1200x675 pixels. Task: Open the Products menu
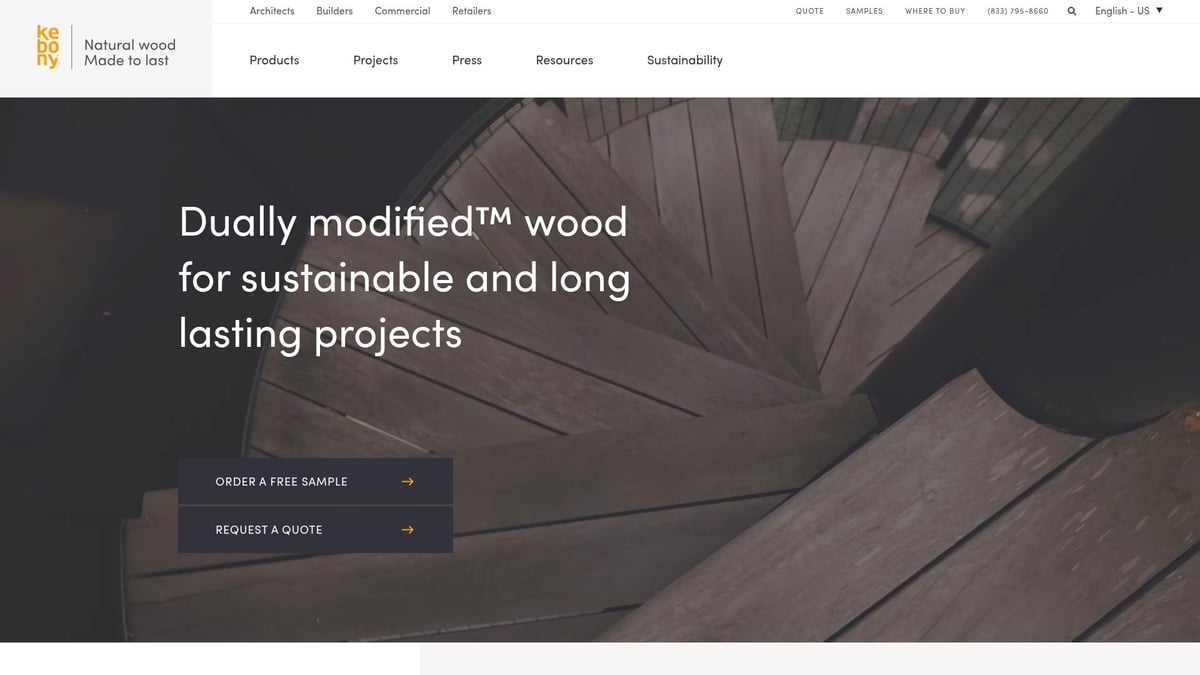[x=274, y=60]
